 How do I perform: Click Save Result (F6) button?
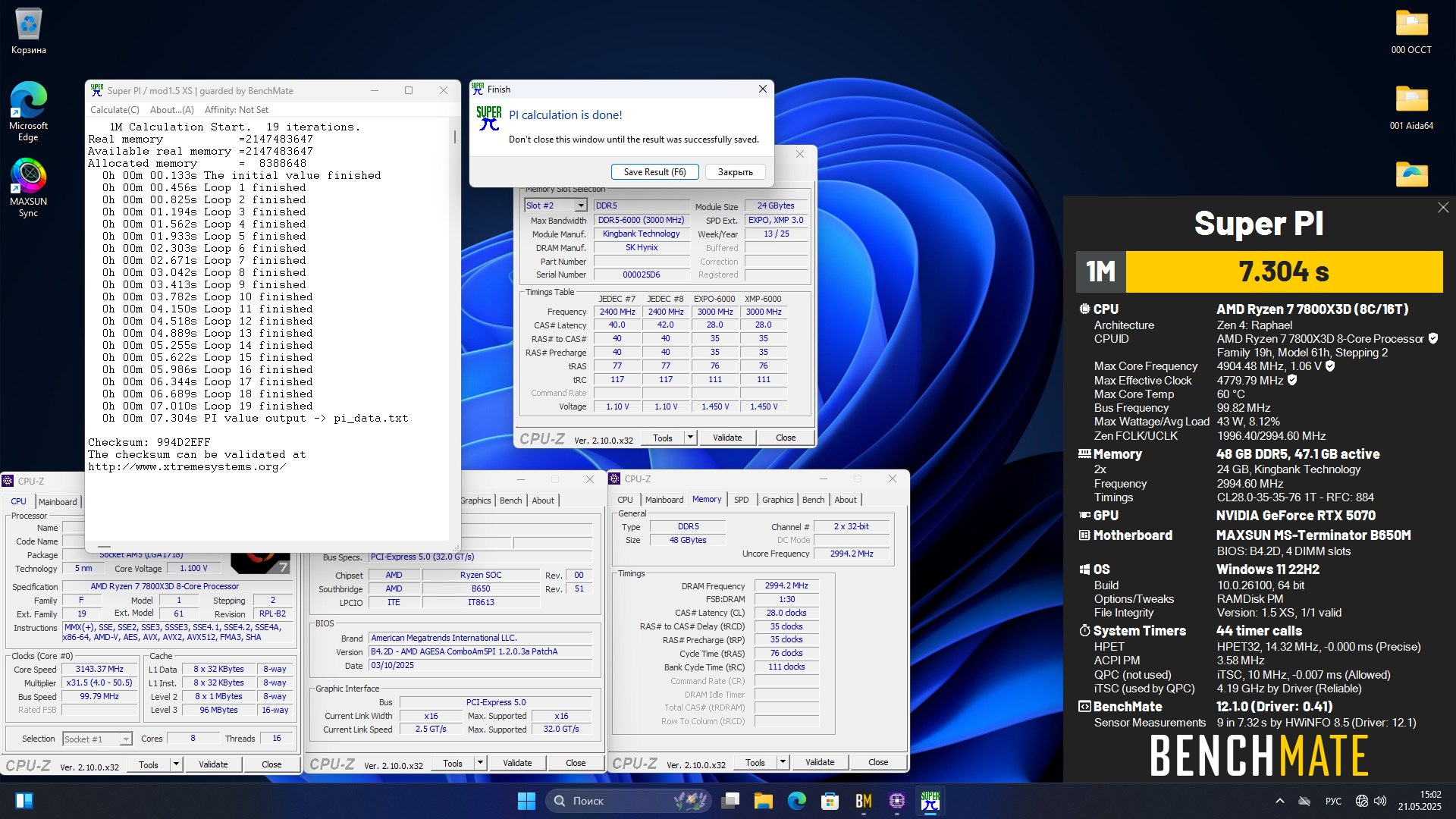point(654,172)
